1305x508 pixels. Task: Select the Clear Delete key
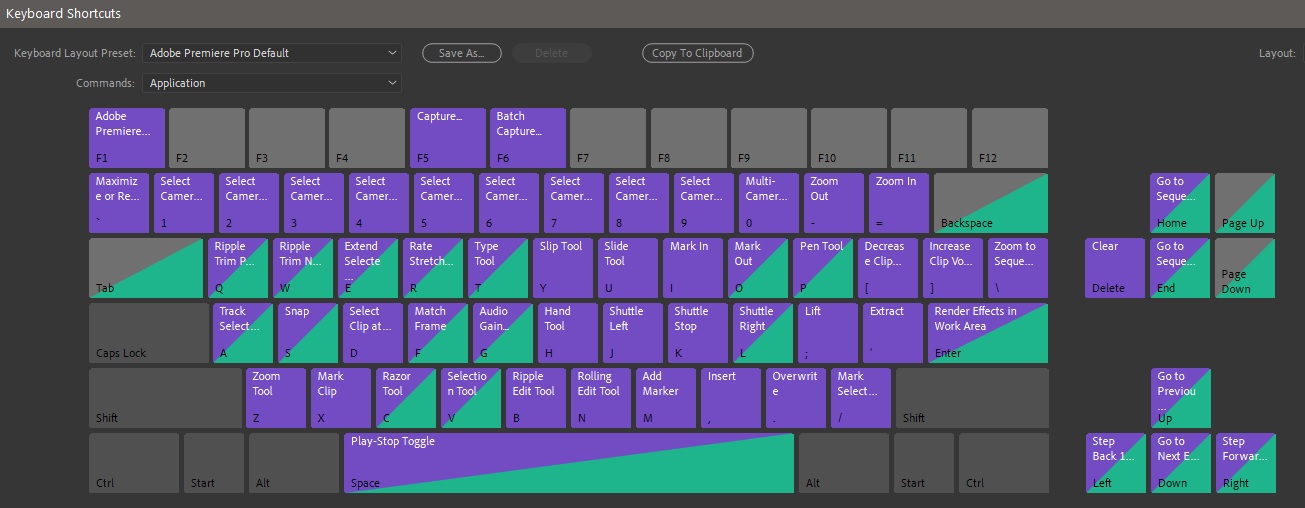pos(1114,267)
